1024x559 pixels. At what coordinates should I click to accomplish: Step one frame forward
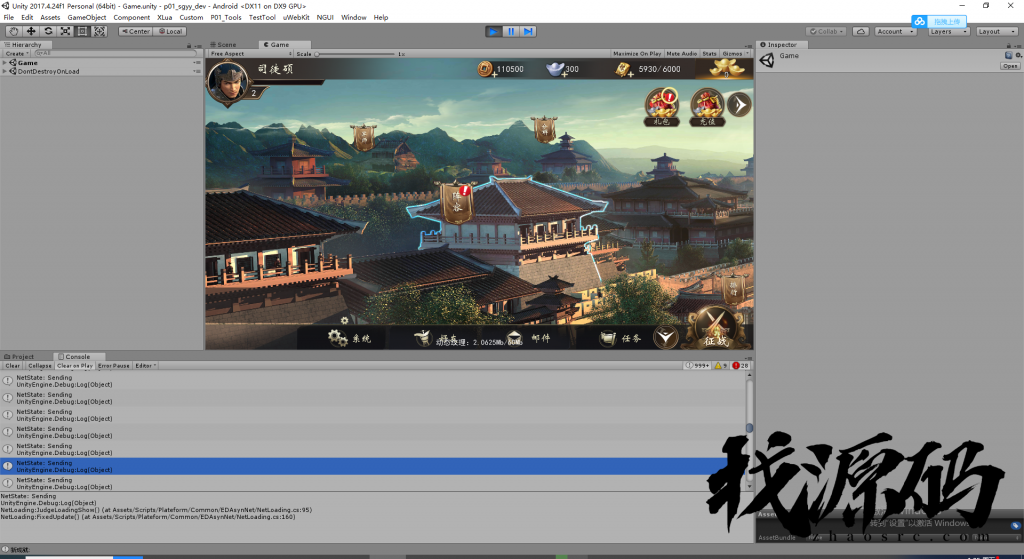(x=528, y=31)
